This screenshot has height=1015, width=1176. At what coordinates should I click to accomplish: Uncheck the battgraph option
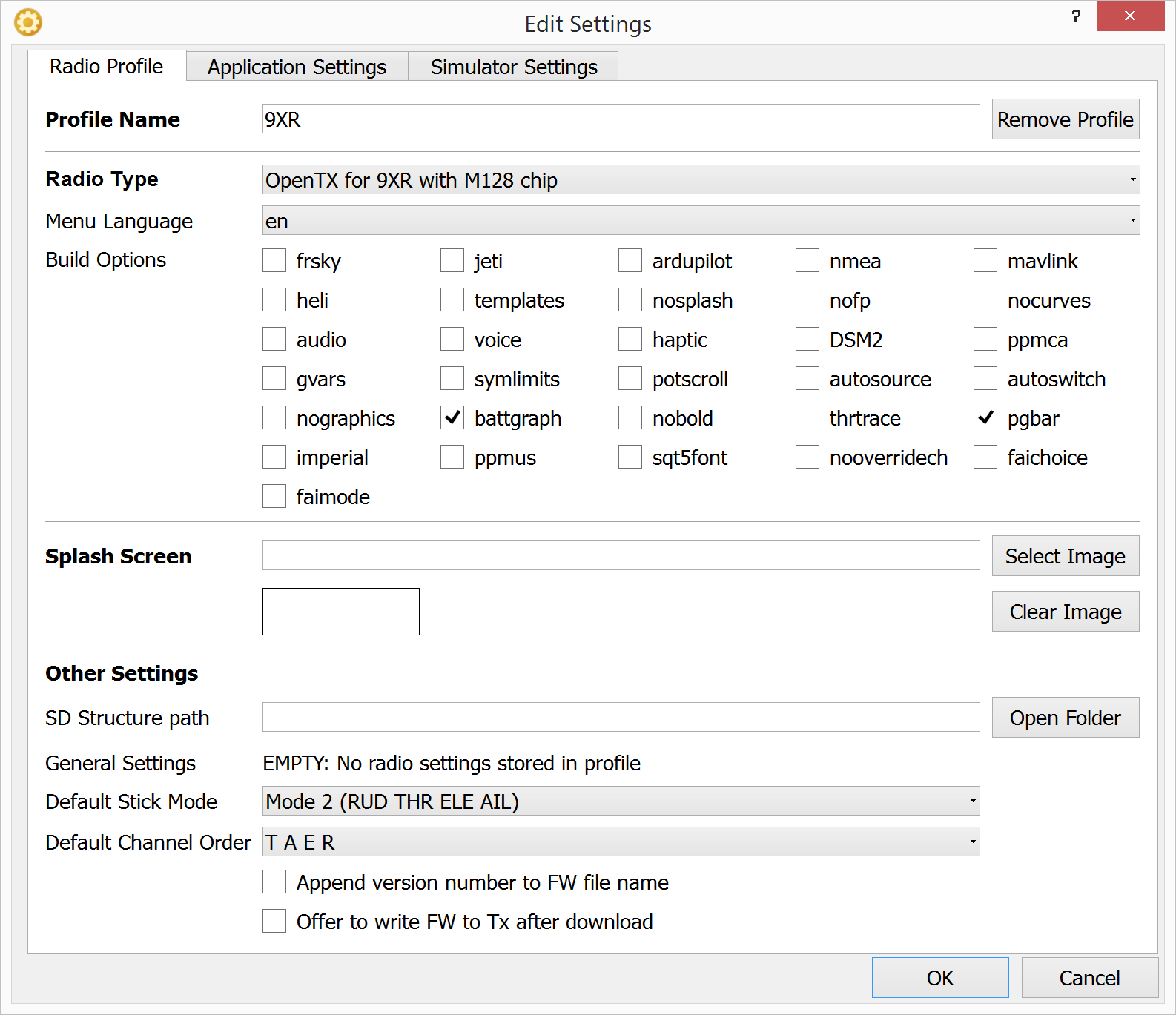[452, 417]
